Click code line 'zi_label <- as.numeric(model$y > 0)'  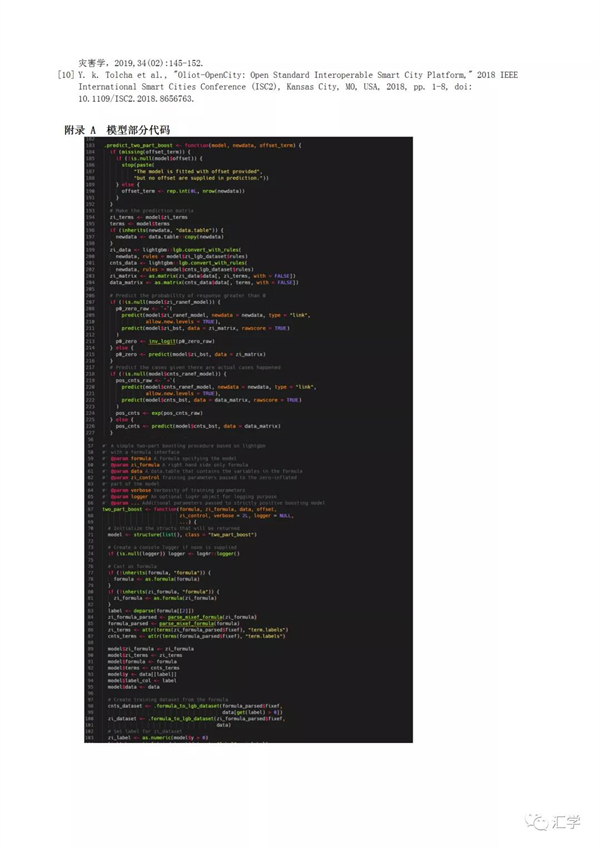[158, 738]
